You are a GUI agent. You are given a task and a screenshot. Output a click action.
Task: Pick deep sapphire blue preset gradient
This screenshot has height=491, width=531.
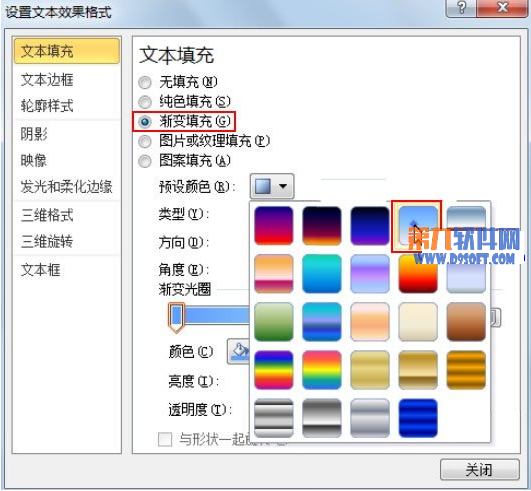418,418
